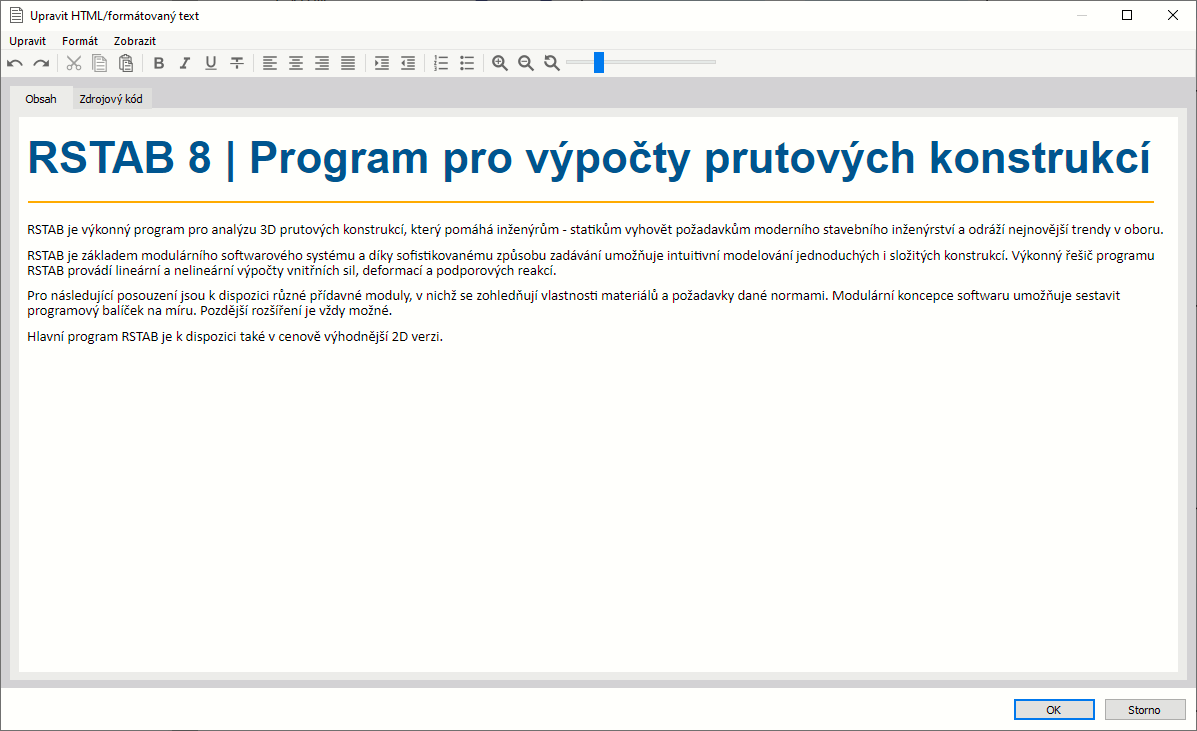The width and height of the screenshot is (1197, 731).
Task: Undo the last change
Action: coord(14,62)
